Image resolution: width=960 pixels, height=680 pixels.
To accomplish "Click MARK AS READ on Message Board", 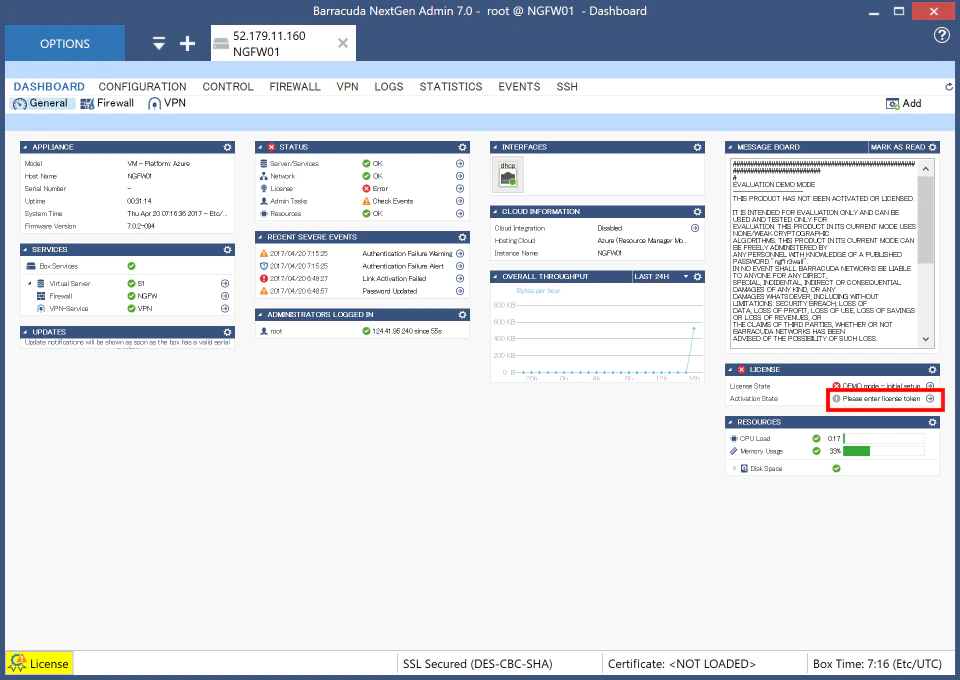I will [898, 148].
